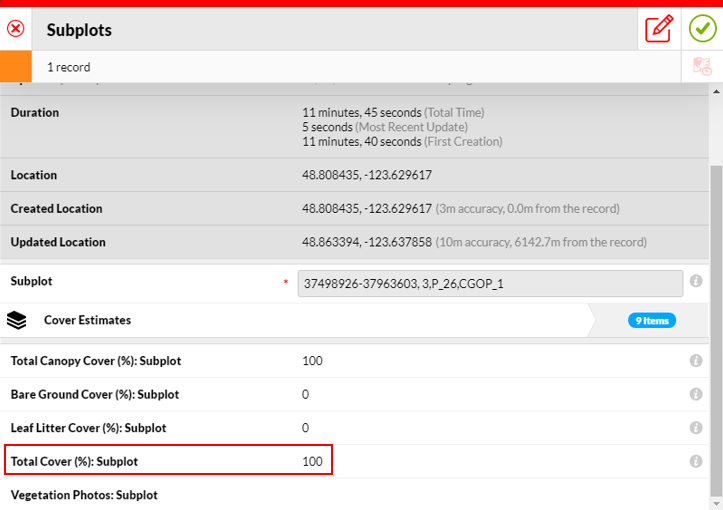The image size is (723, 510).
Task: Open info icon for Leaf Litter Cover
Action: (696, 428)
